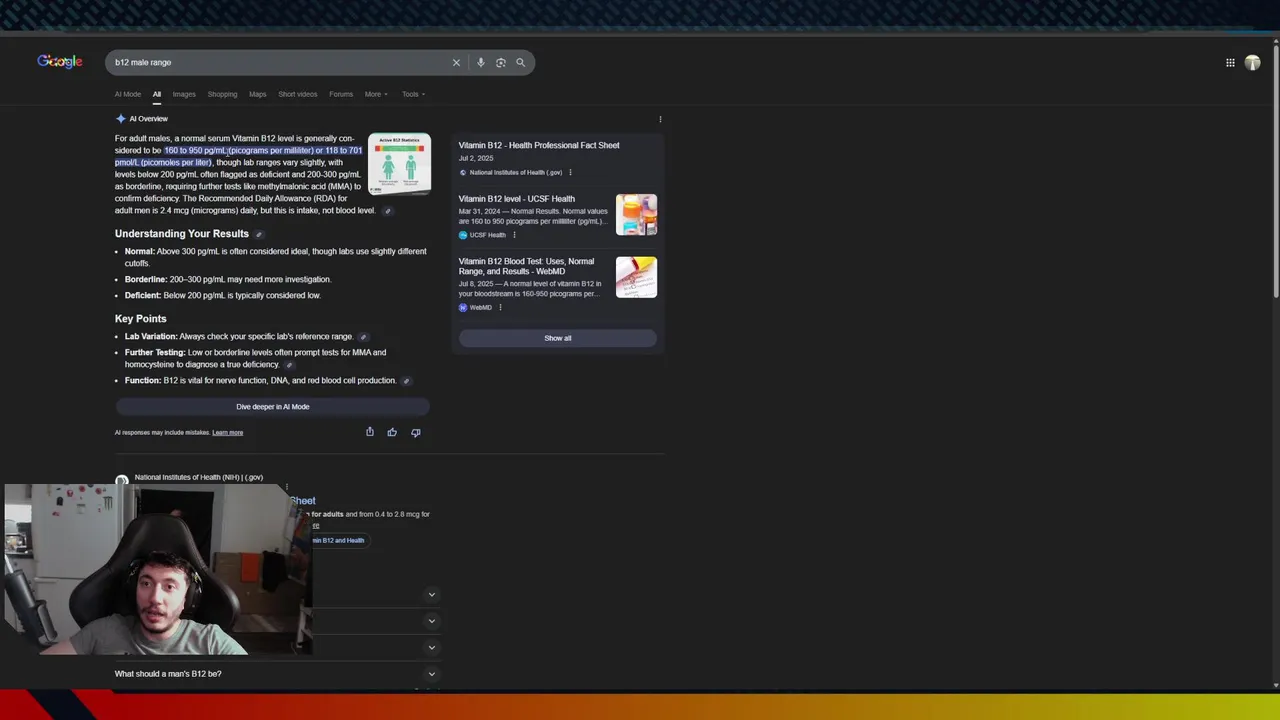Screen dimensions: 1280x720
Task: Click the UCSF Health pill bottles thumbnail
Action: point(636,214)
